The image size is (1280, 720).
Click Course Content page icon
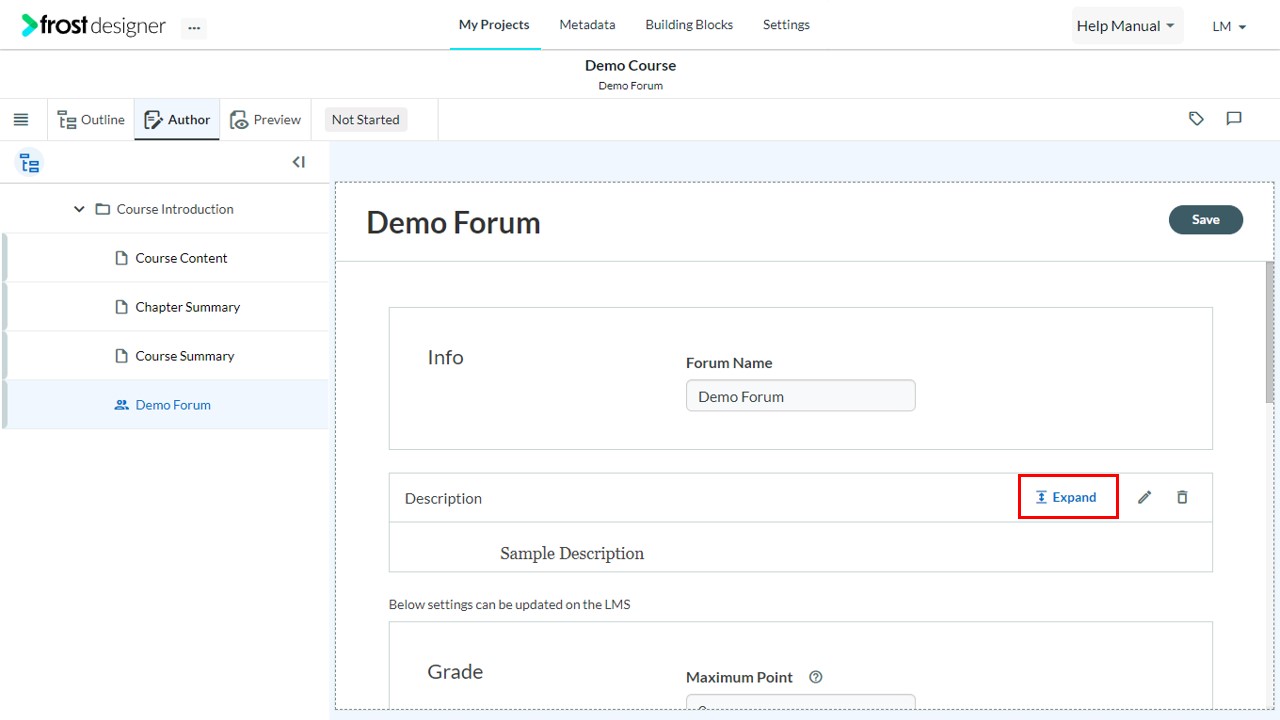tap(122, 258)
